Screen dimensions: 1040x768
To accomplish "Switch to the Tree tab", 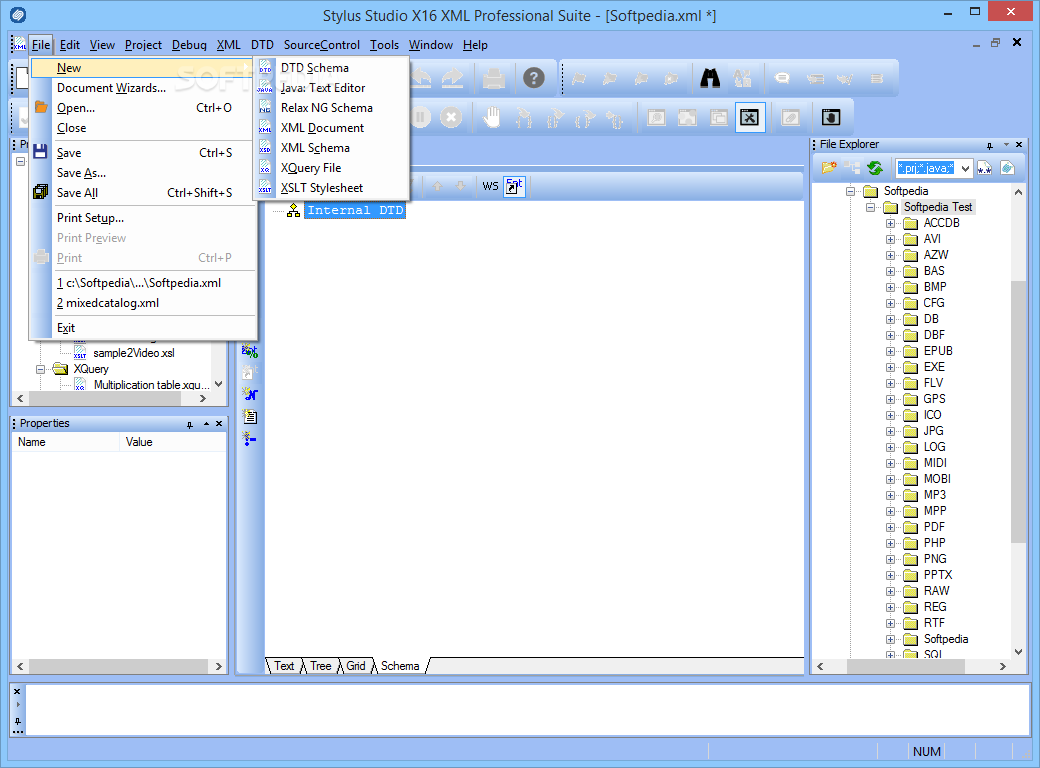I will [320, 666].
